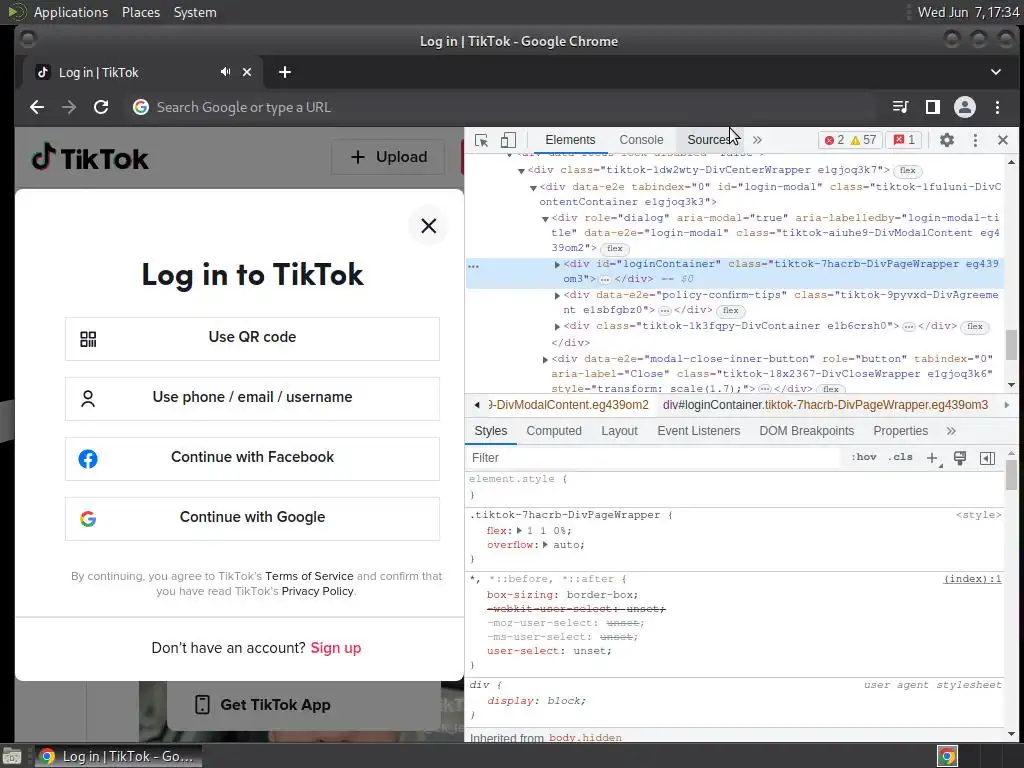The image size is (1024, 768).
Task: Open the (index):1 source link
Action: coord(972,579)
